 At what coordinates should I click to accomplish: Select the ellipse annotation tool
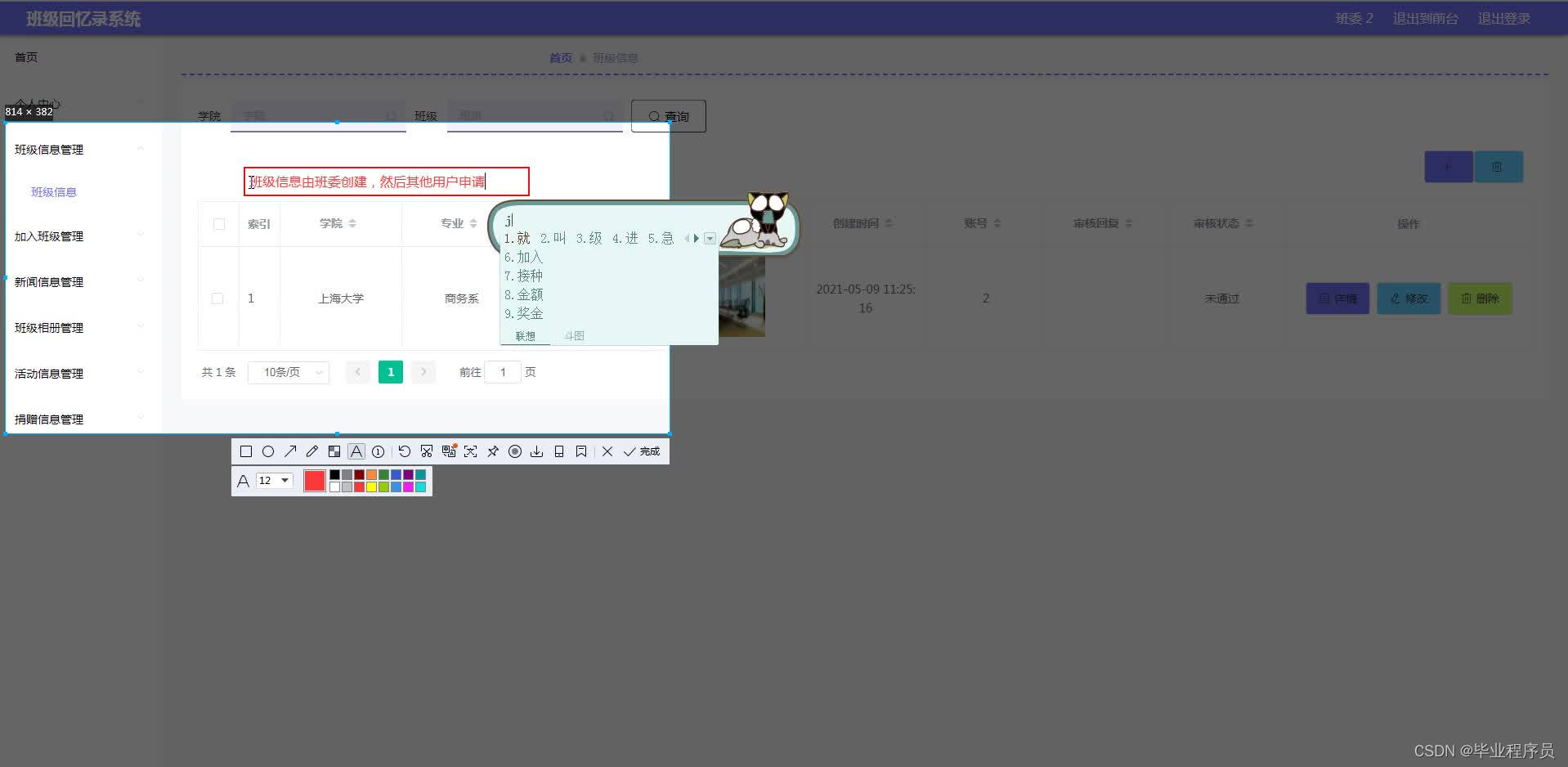[268, 451]
